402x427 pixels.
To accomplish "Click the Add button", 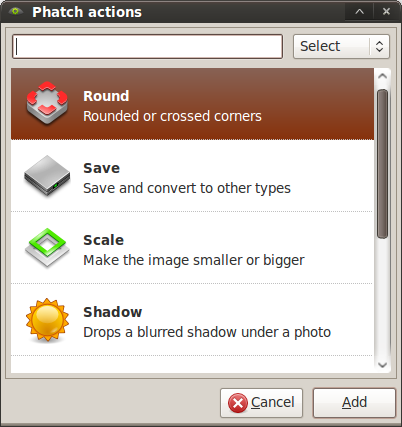I will (x=354, y=403).
